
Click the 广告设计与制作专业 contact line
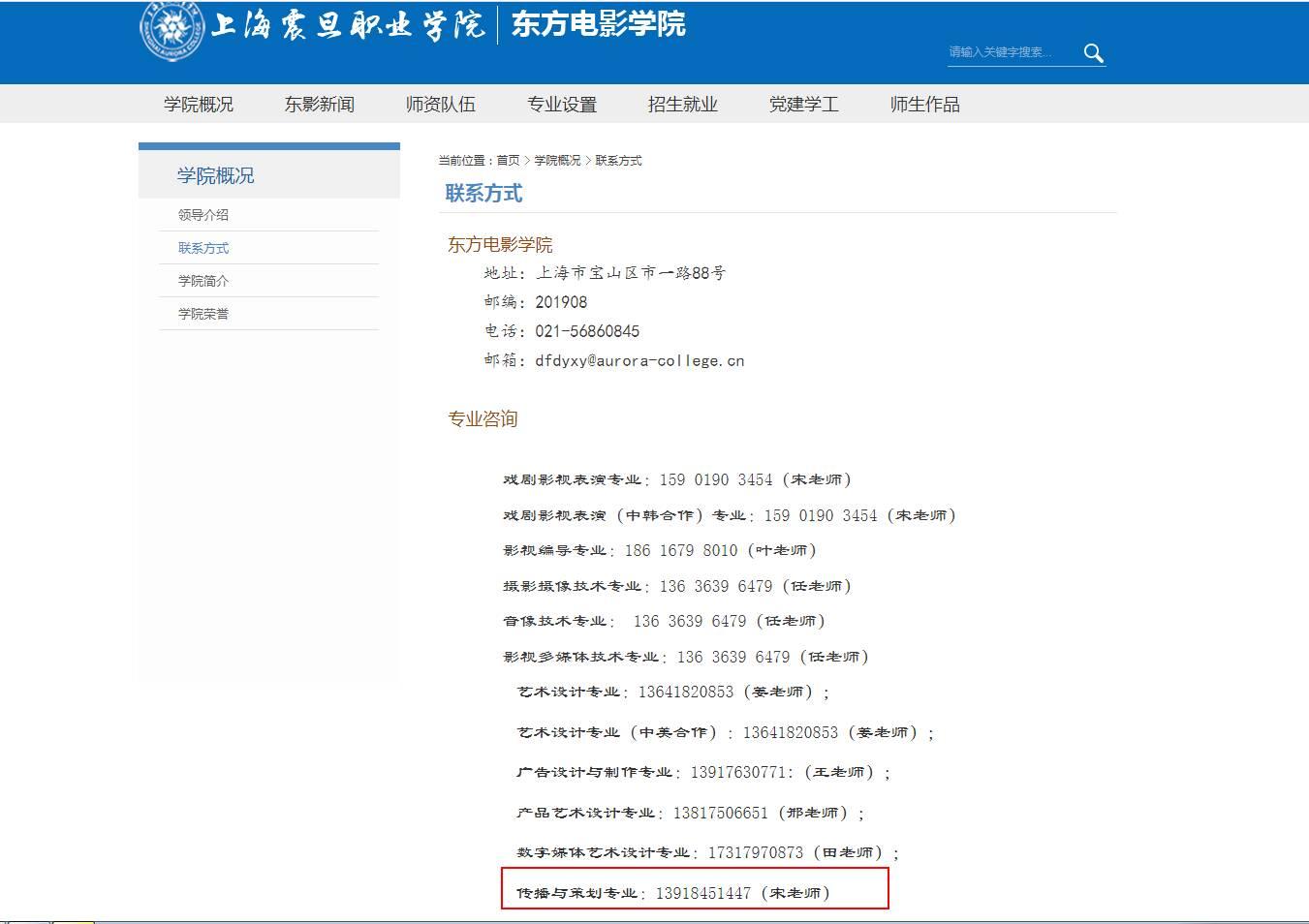[703, 772]
